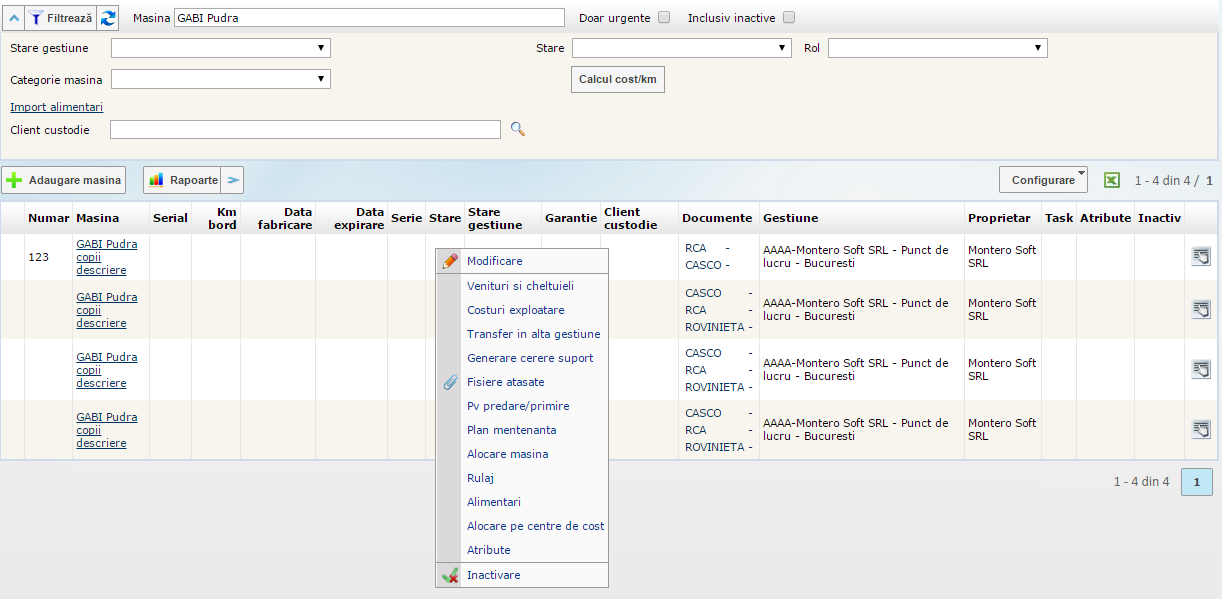
Task: Export the list using the Excel icon
Action: [1111, 180]
